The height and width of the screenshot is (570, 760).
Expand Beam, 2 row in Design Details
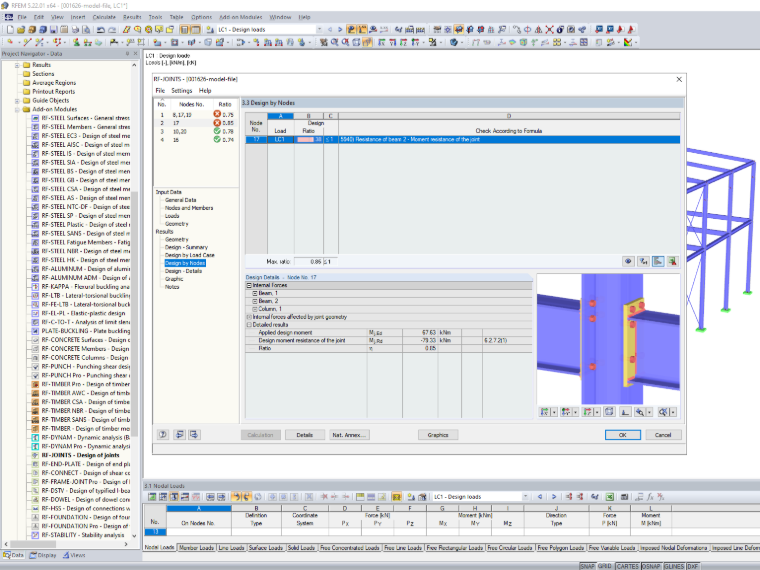[x=255, y=301]
